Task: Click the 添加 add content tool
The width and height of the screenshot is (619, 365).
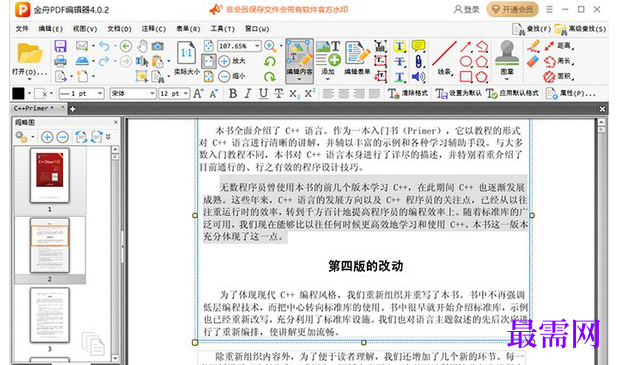Action: click(328, 58)
